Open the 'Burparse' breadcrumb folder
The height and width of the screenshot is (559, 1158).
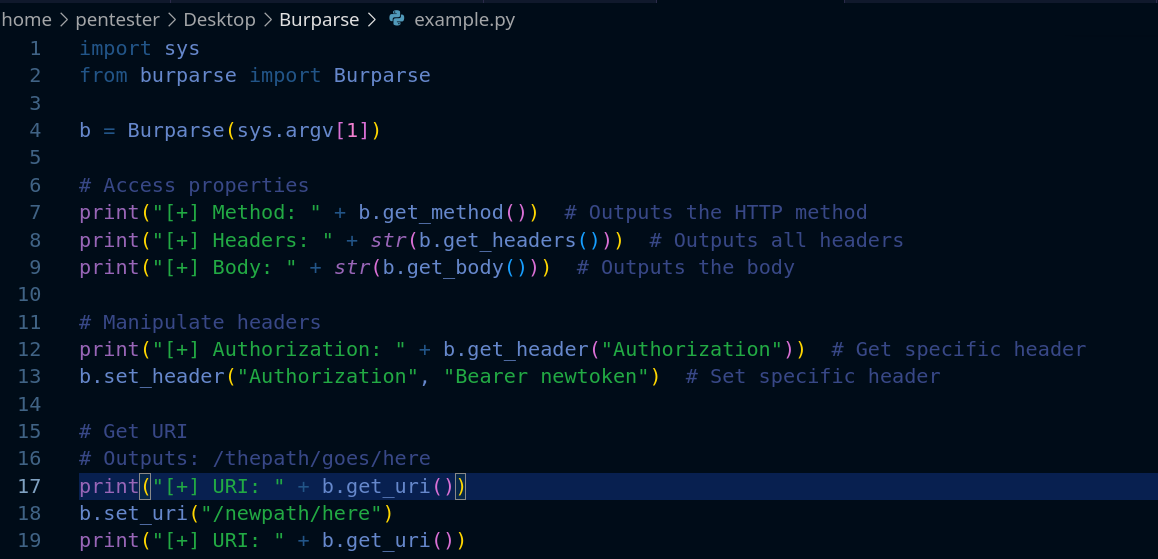319,20
